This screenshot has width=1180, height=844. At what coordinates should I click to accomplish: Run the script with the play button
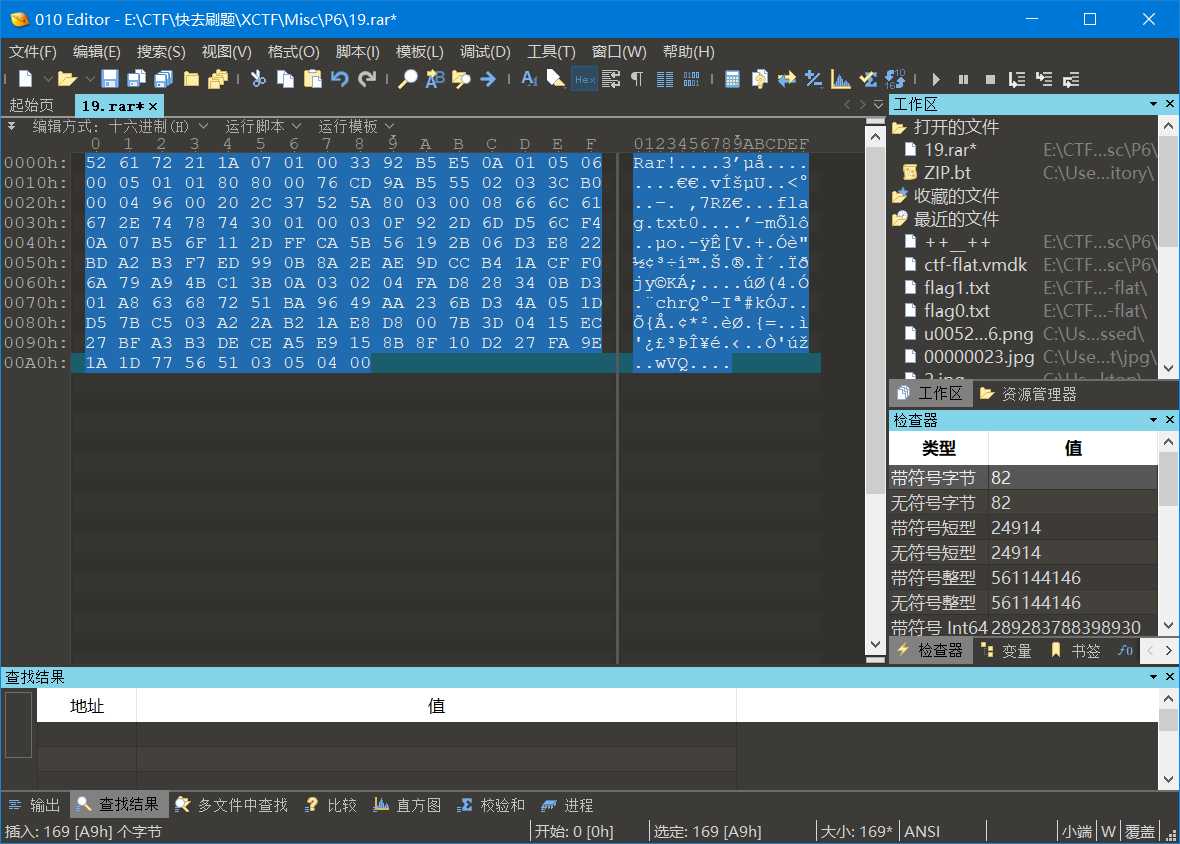click(x=935, y=79)
